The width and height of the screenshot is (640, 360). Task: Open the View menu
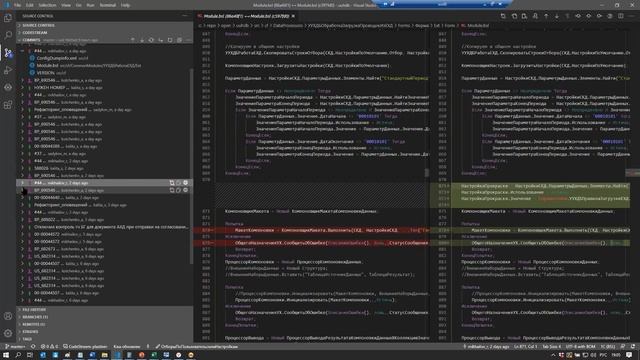pos(66,5)
